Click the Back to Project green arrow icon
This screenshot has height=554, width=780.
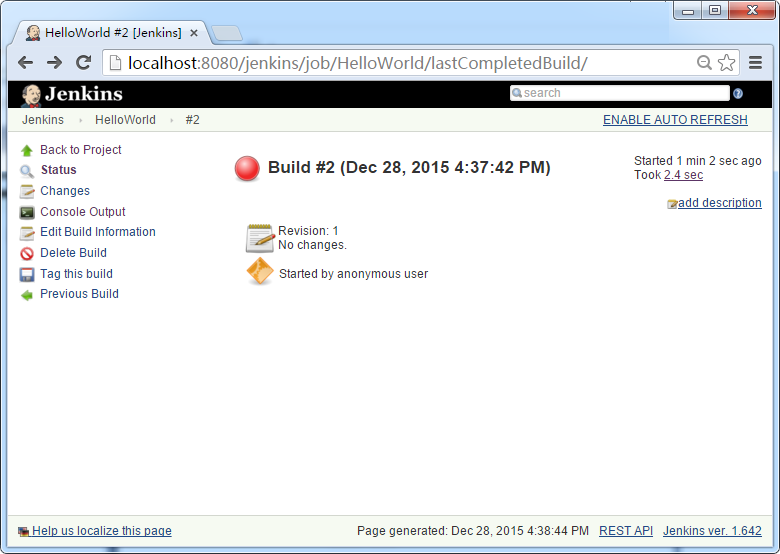[27, 150]
